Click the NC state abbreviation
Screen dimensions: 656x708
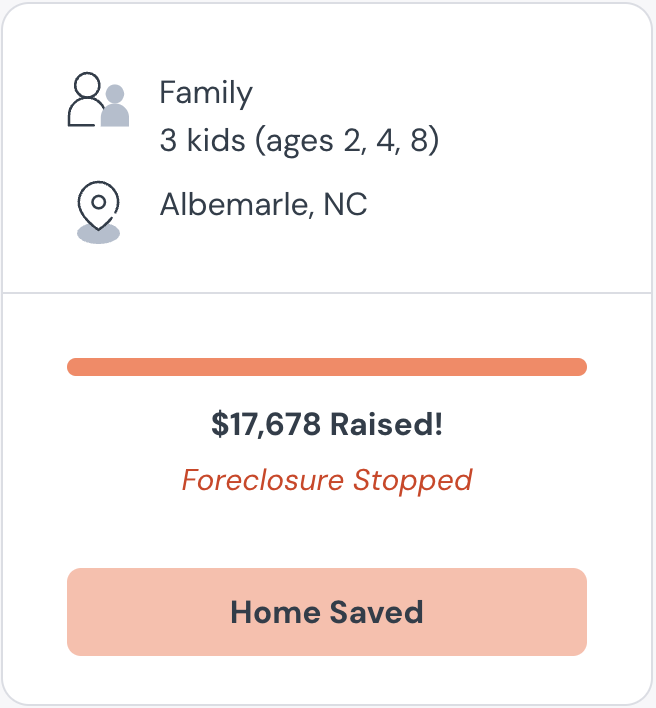pyautogui.click(x=345, y=205)
